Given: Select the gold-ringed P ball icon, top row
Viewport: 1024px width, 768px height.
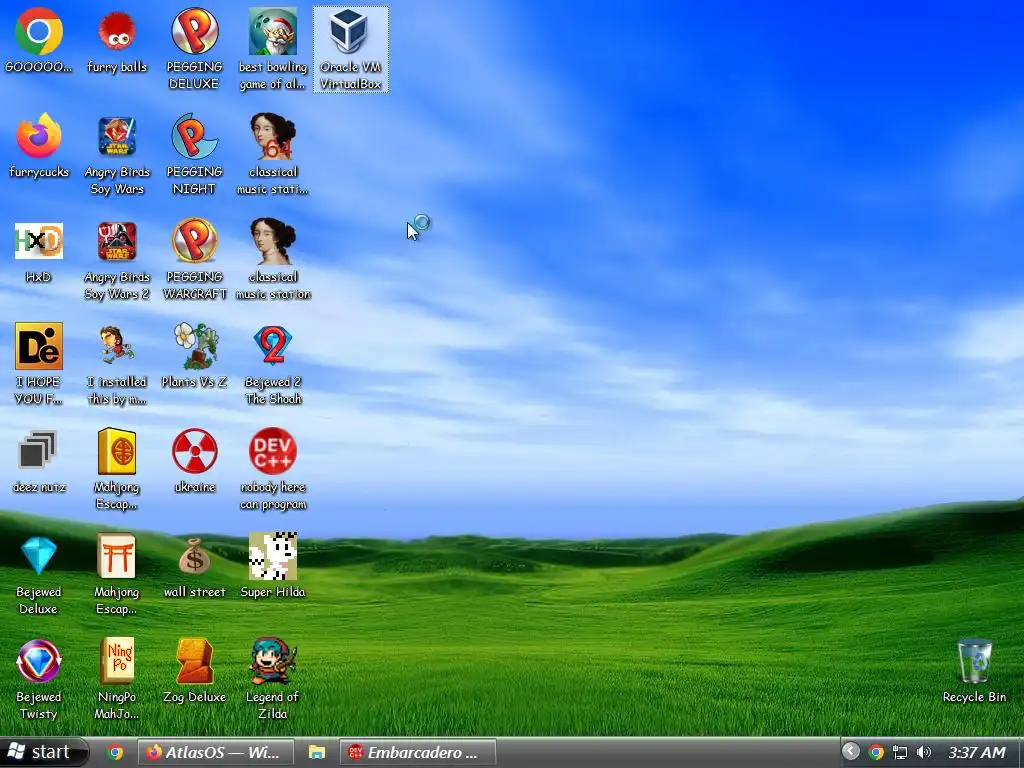Looking at the screenshot, I should pos(195,31).
